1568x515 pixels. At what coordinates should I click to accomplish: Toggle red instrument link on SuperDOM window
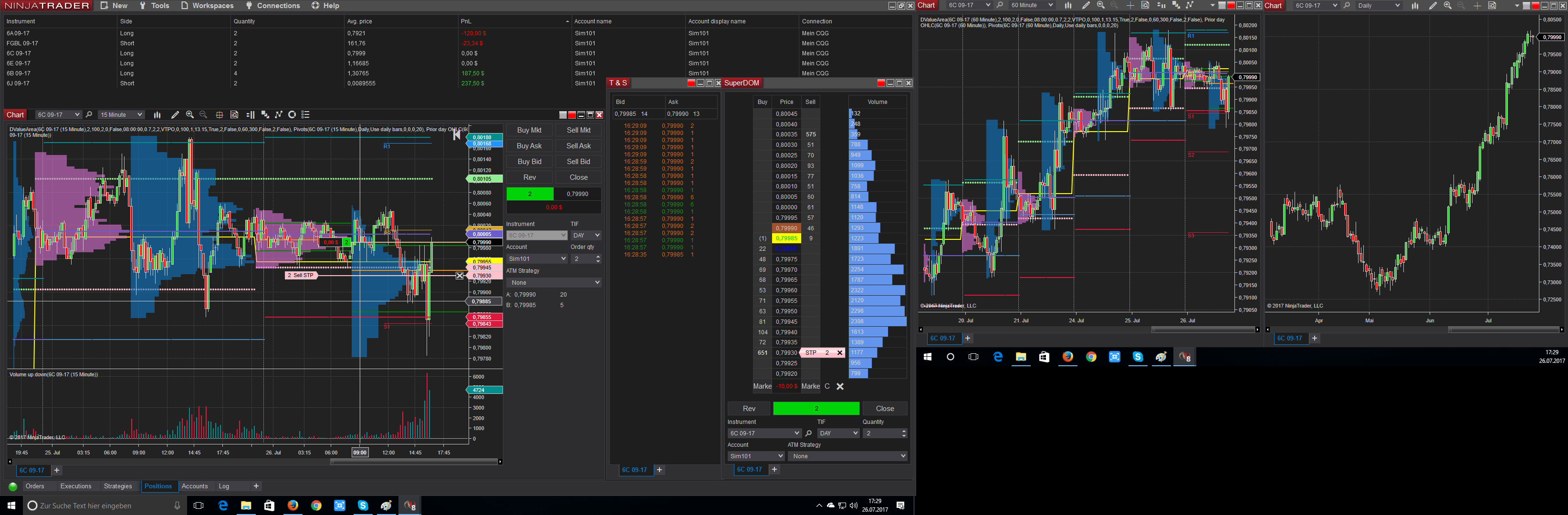pos(881,83)
